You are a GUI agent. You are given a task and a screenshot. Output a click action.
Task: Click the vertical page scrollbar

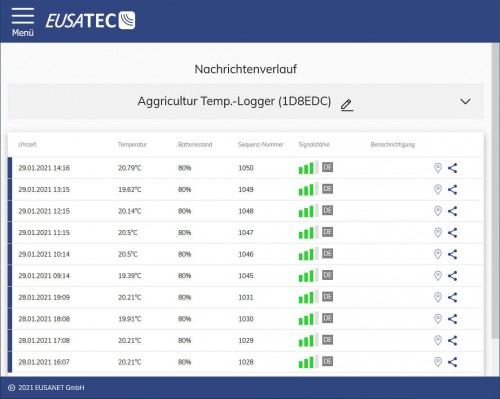pyautogui.click(x=496, y=190)
